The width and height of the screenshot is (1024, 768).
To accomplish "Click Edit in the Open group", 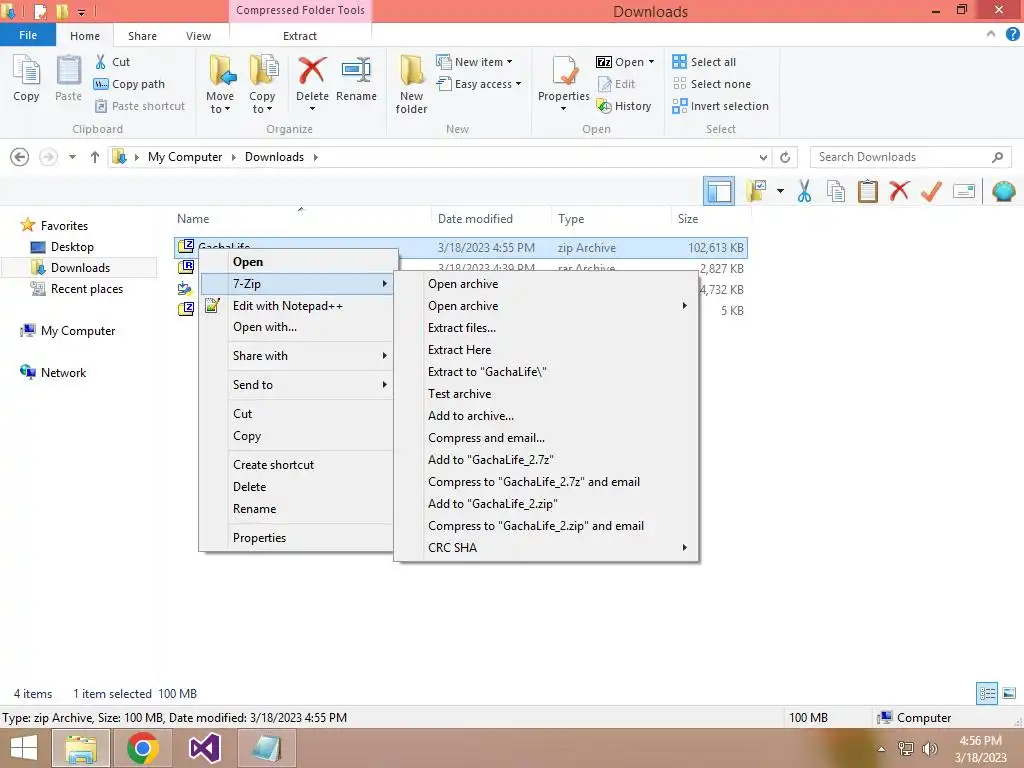I will [616, 84].
